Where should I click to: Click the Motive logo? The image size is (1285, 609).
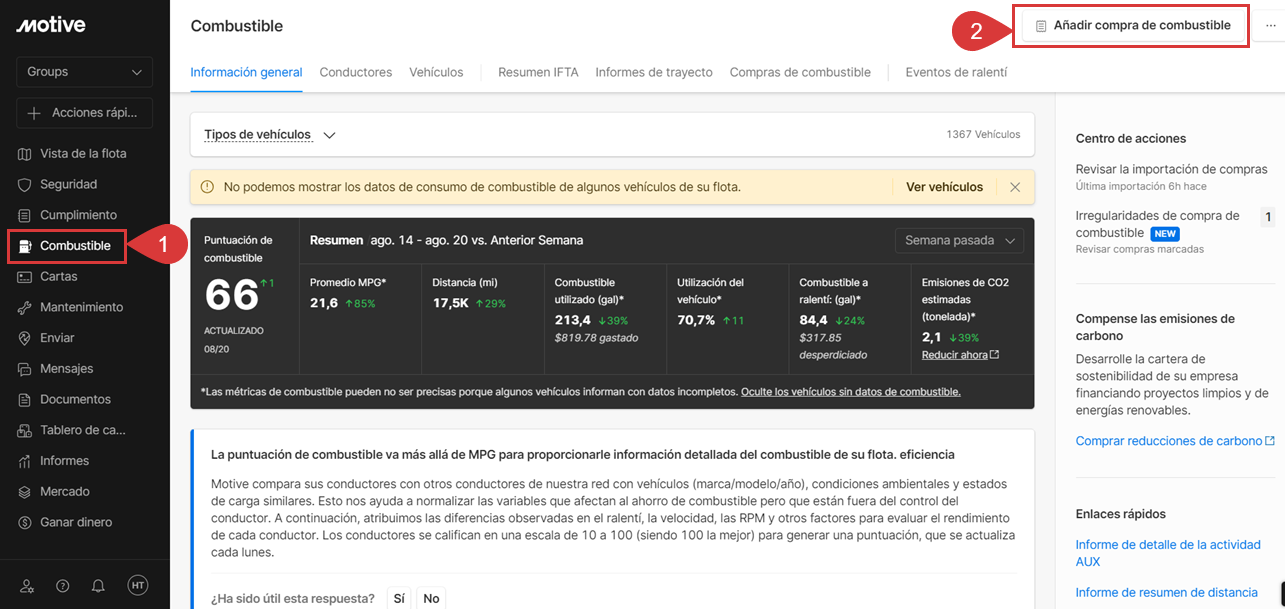(51, 25)
